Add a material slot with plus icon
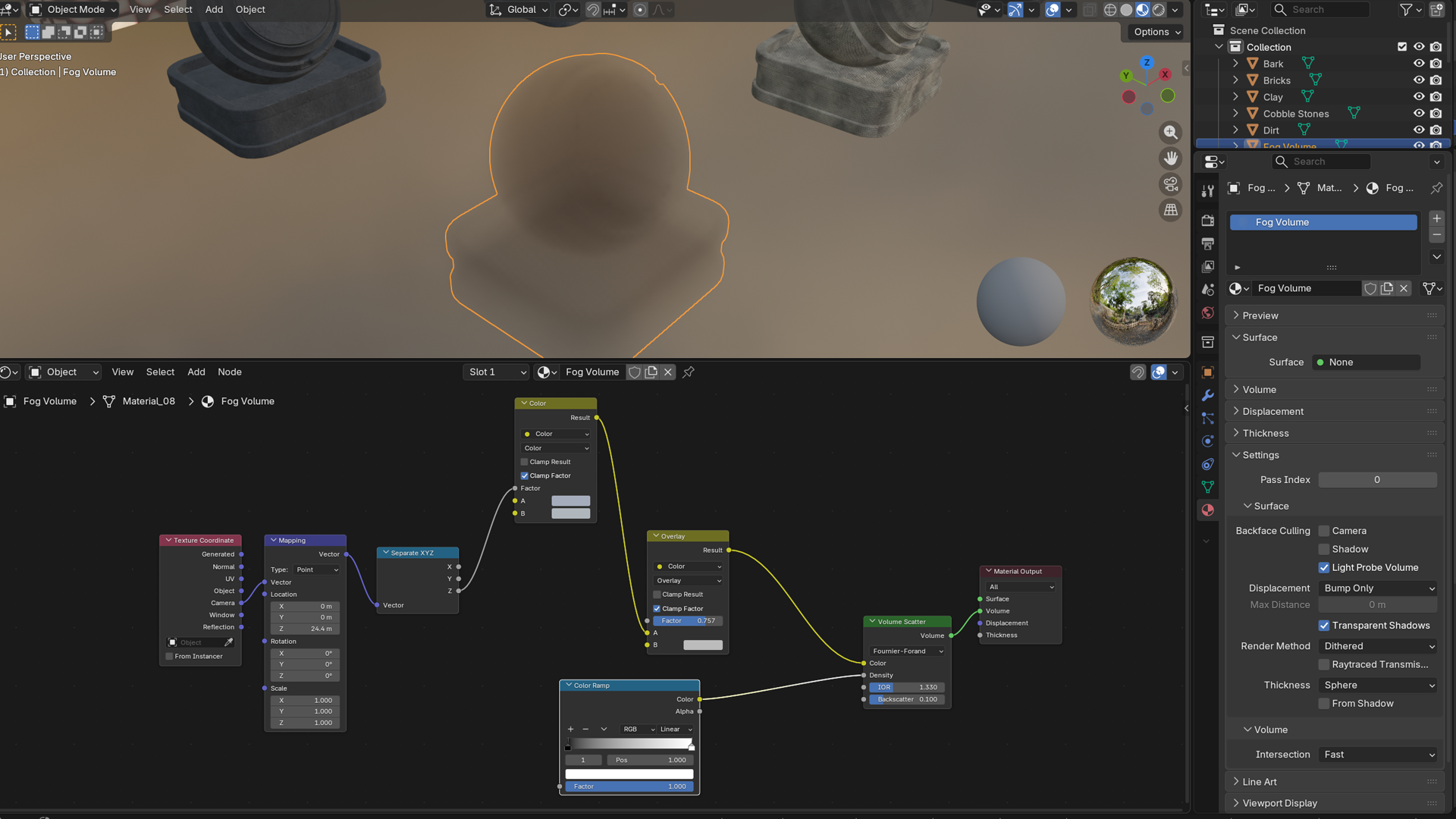The width and height of the screenshot is (1456, 819). click(x=1436, y=218)
